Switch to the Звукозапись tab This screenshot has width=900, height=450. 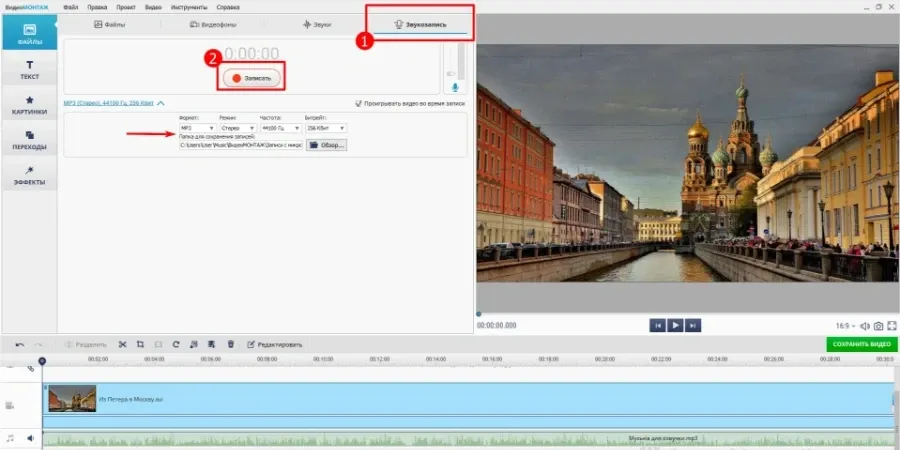click(420, 25)
